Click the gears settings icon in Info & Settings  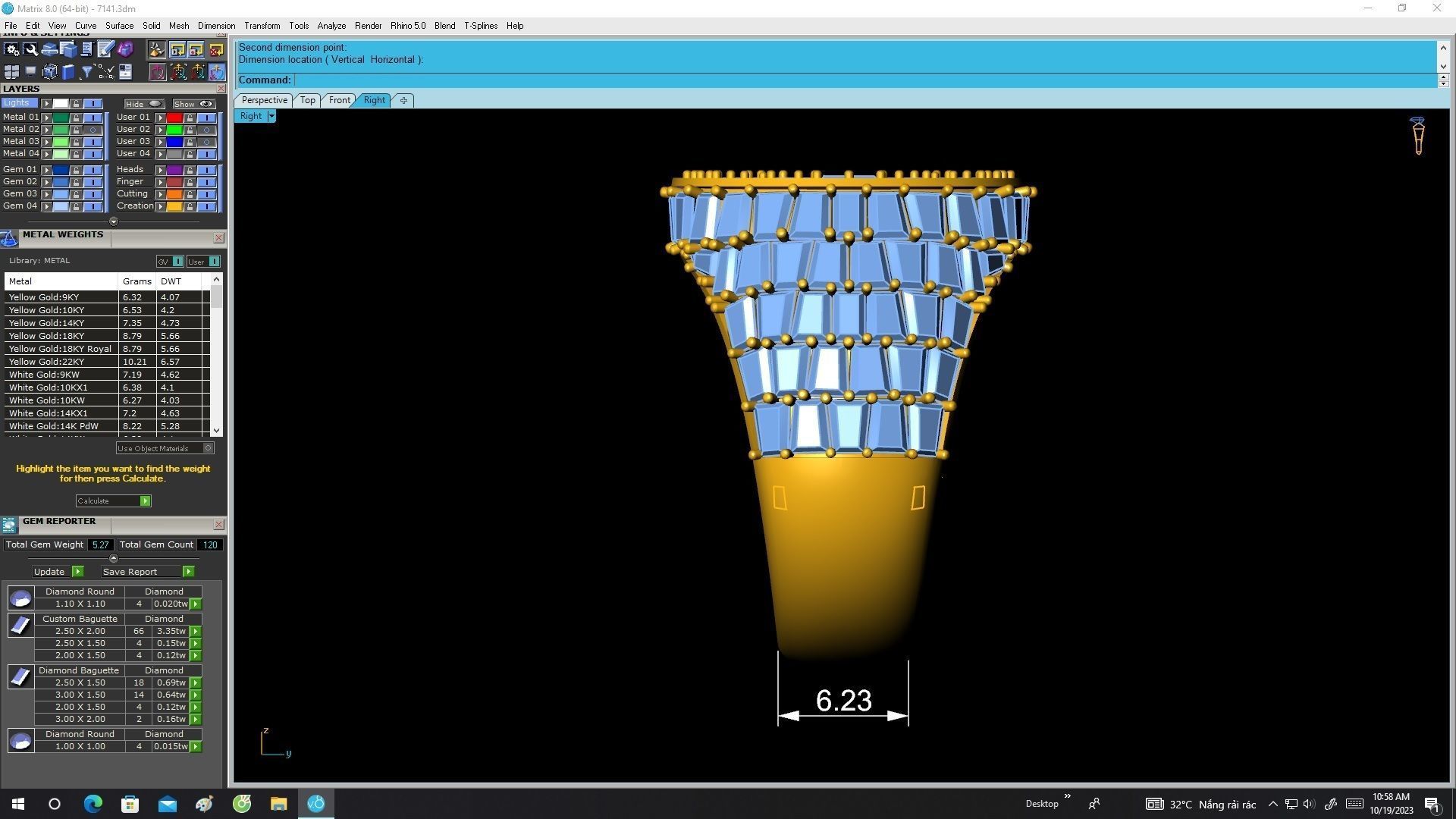point(12,50)
